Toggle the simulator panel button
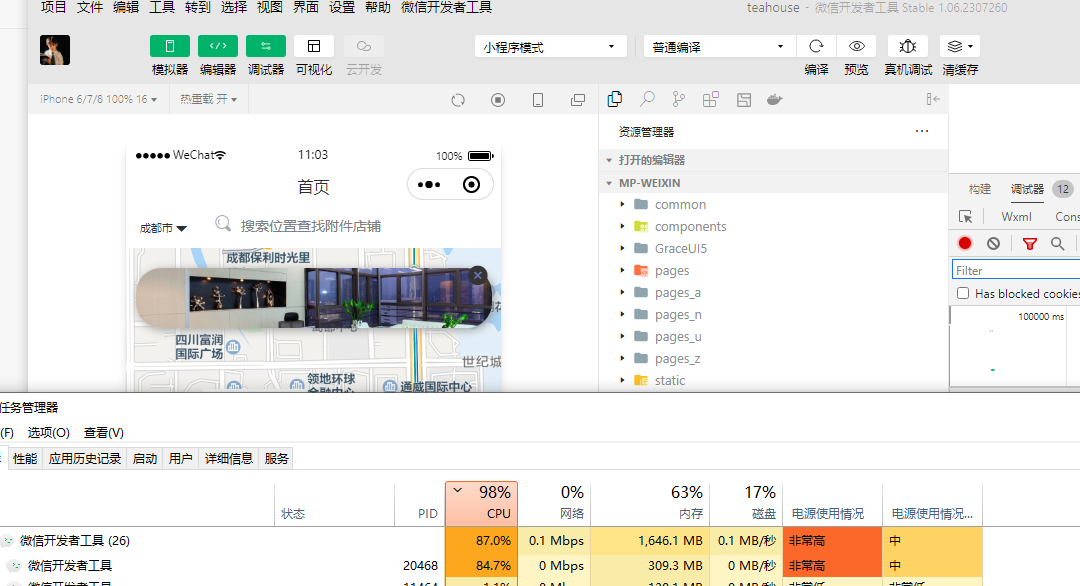This screenshot has height=586, width=1080. coord(169,46)
